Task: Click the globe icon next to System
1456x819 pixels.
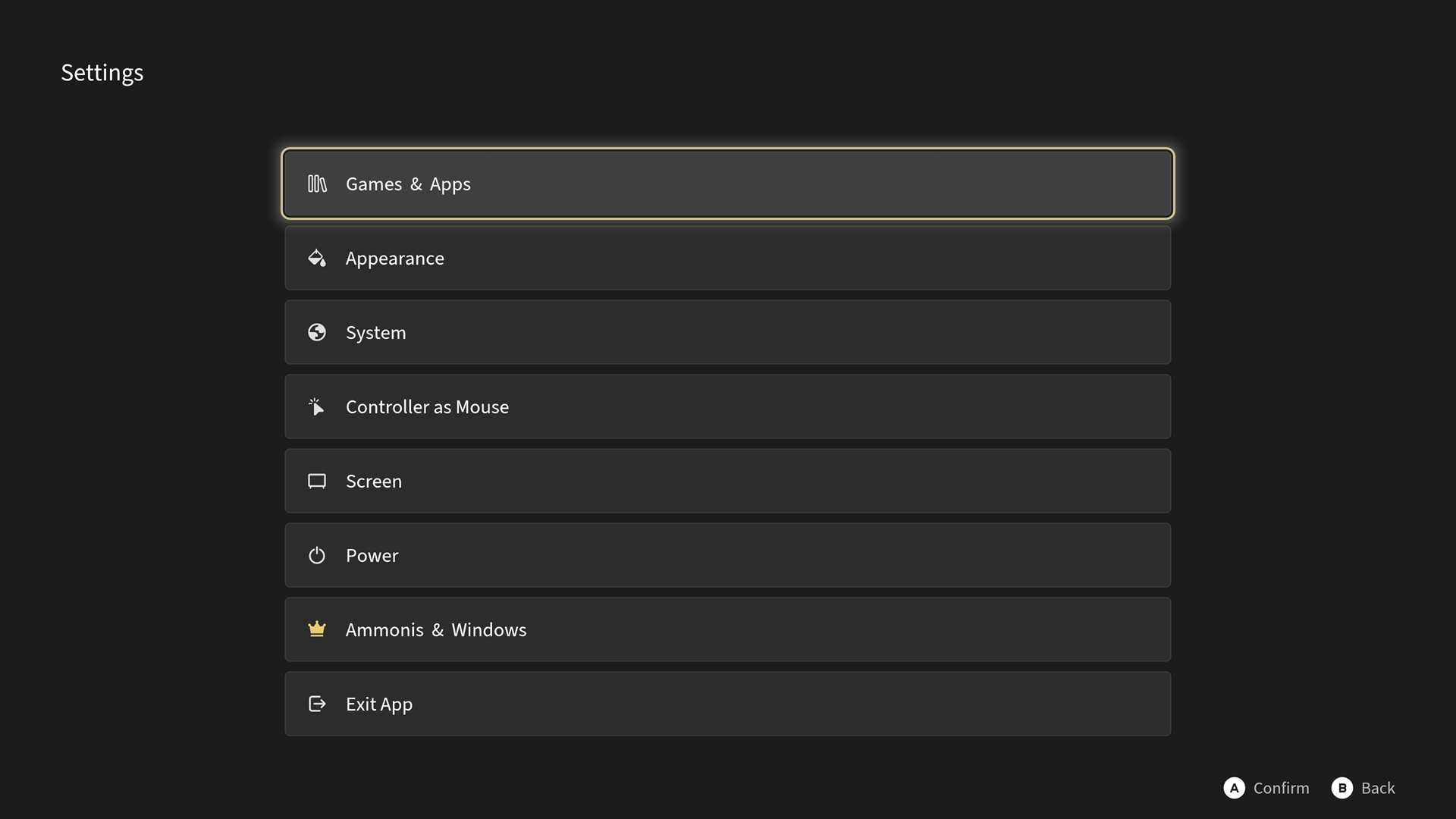Action: [317, 332]
